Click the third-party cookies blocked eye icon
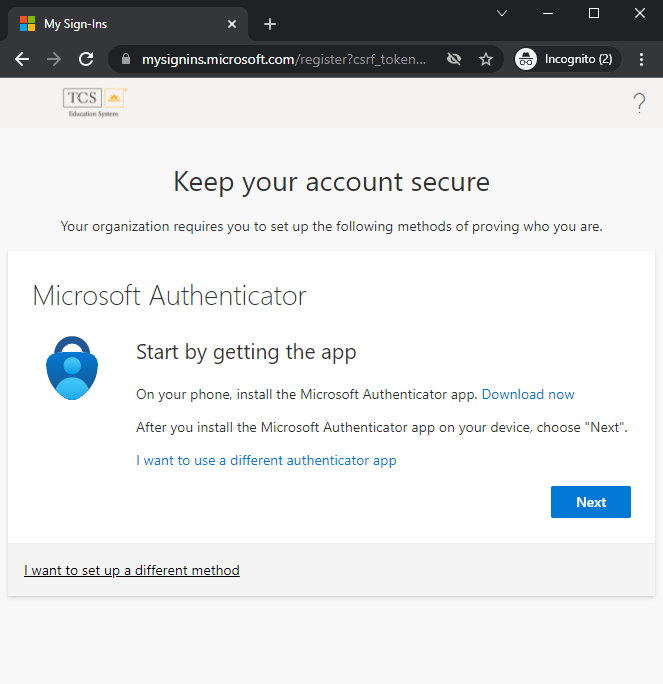The width and height of the screenshot is (663, 684). coord(454,59)
